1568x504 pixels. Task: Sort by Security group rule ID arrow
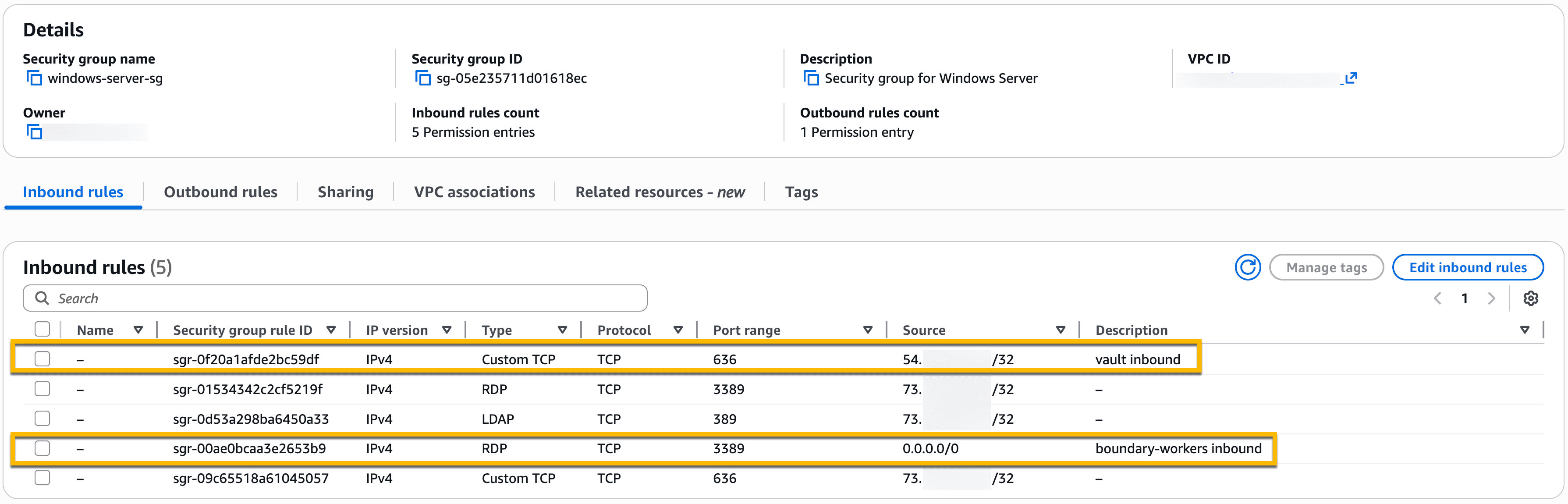click(331, 330)
